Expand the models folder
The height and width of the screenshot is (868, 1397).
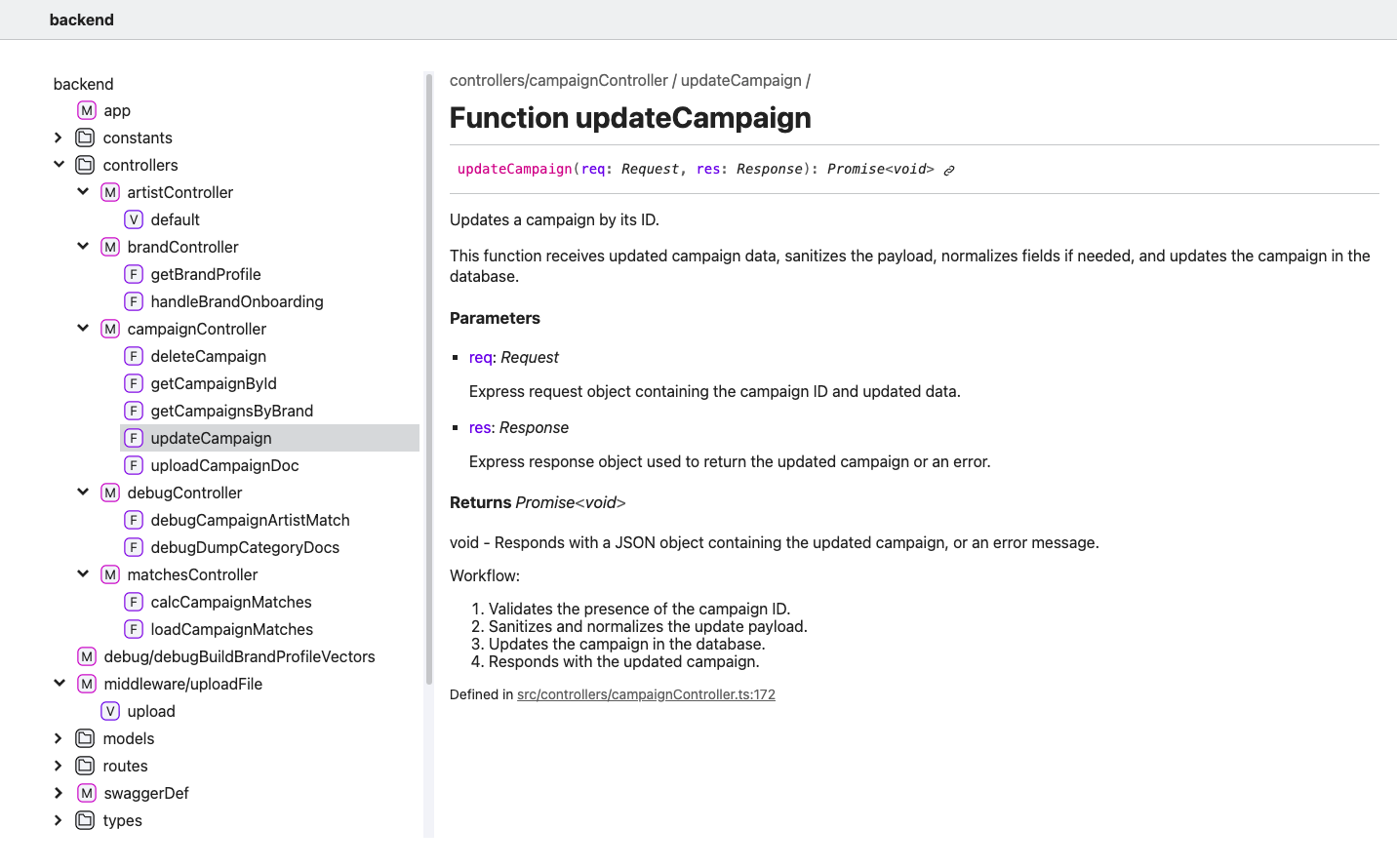59,738
